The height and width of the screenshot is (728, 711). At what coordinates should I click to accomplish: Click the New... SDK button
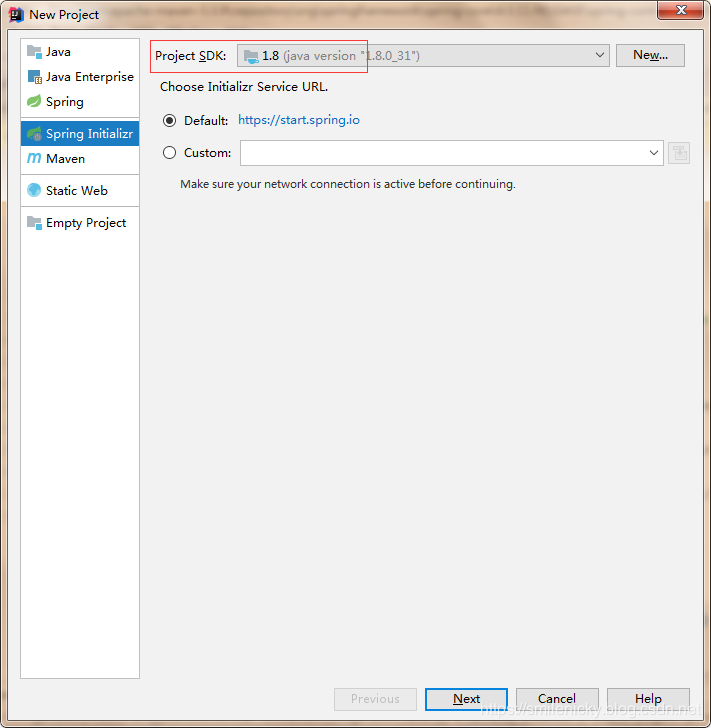(650, 55)
